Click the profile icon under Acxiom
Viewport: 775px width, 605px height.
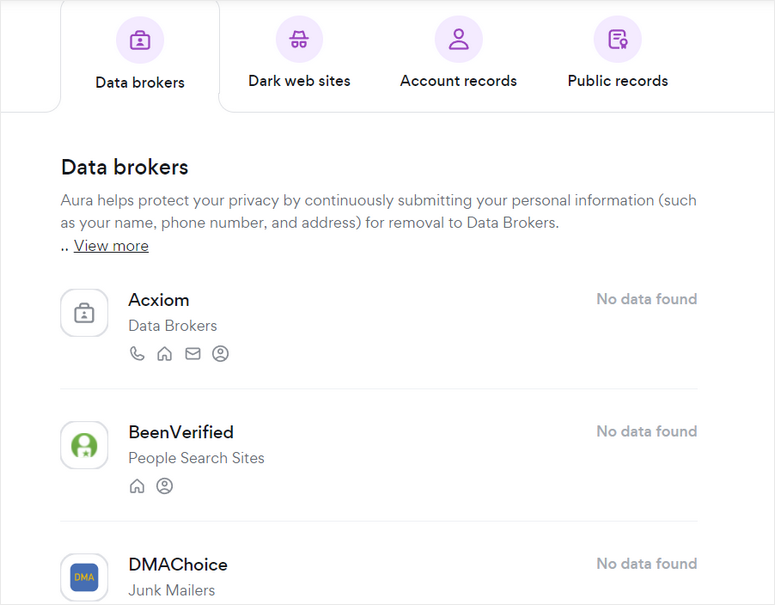[x=221, y=354]
